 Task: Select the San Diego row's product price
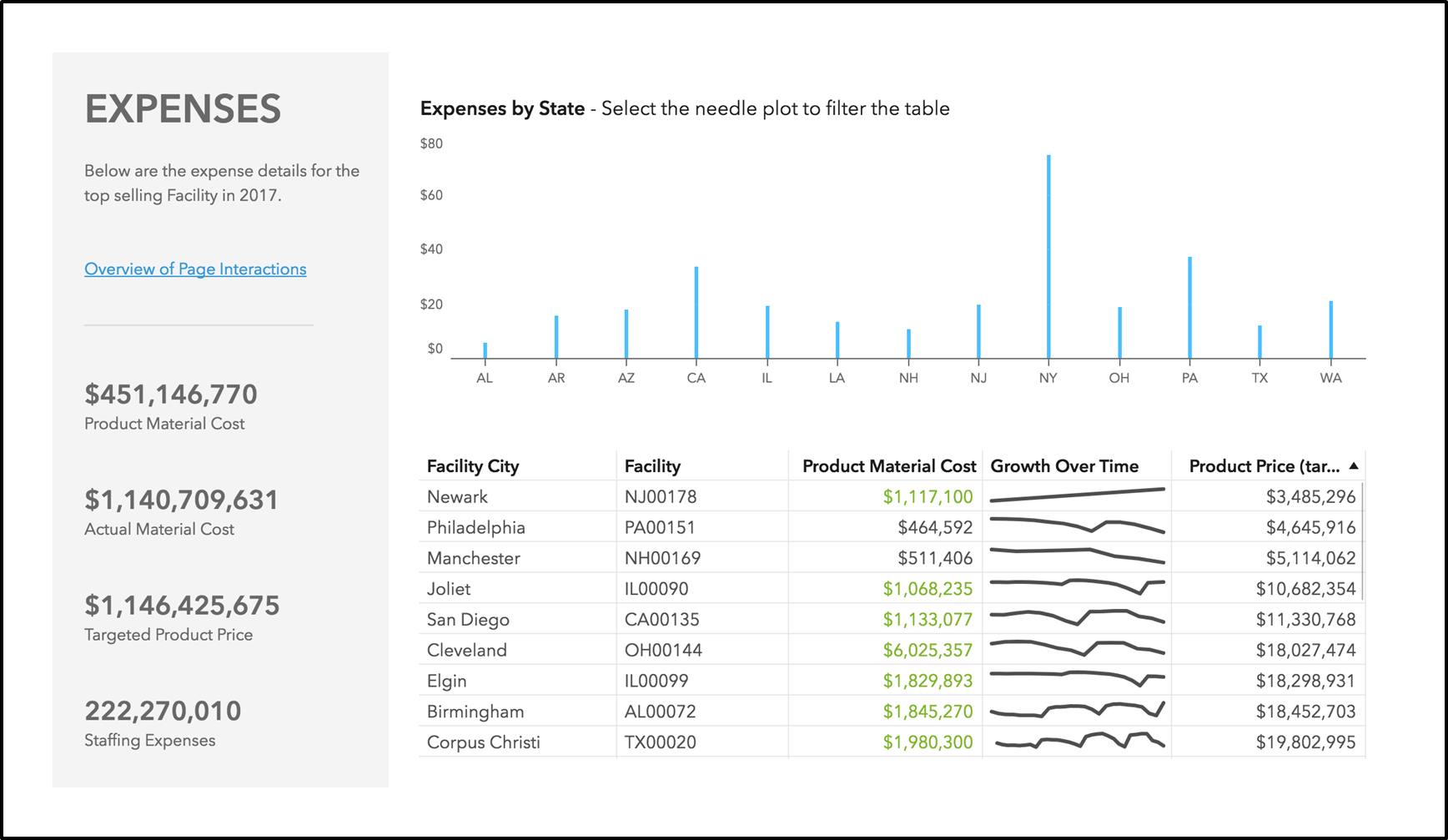pos(1305,619)
